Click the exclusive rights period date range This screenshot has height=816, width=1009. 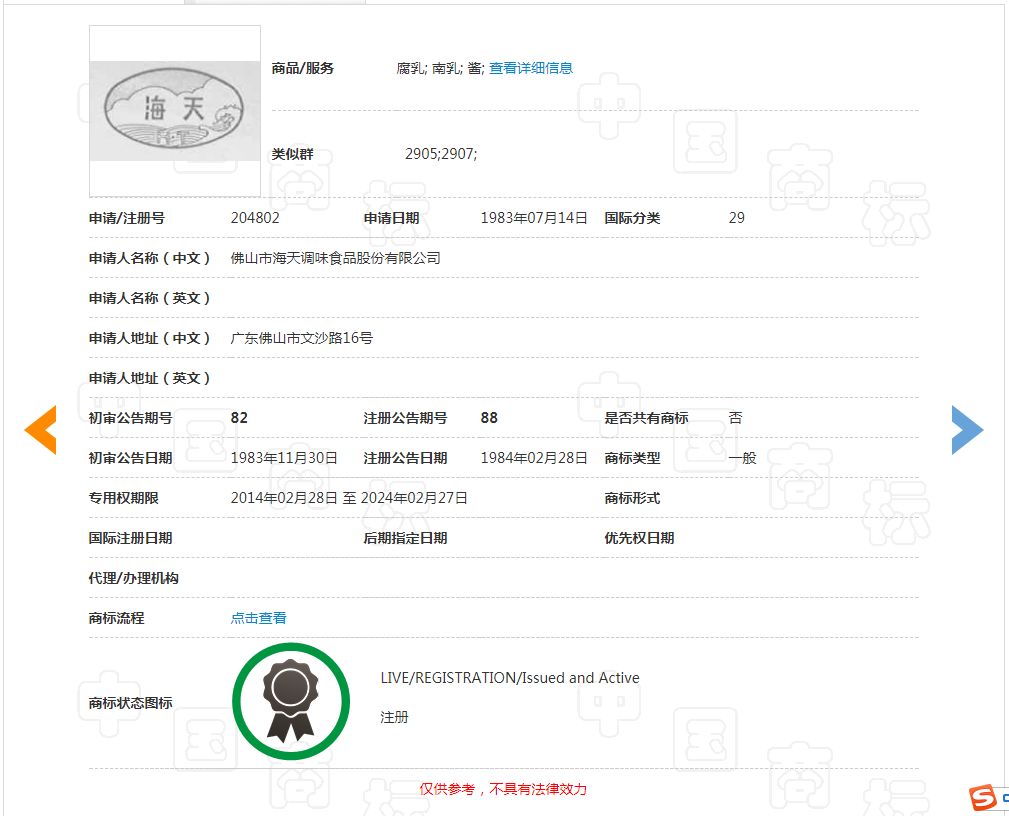[x=349, y=498]
